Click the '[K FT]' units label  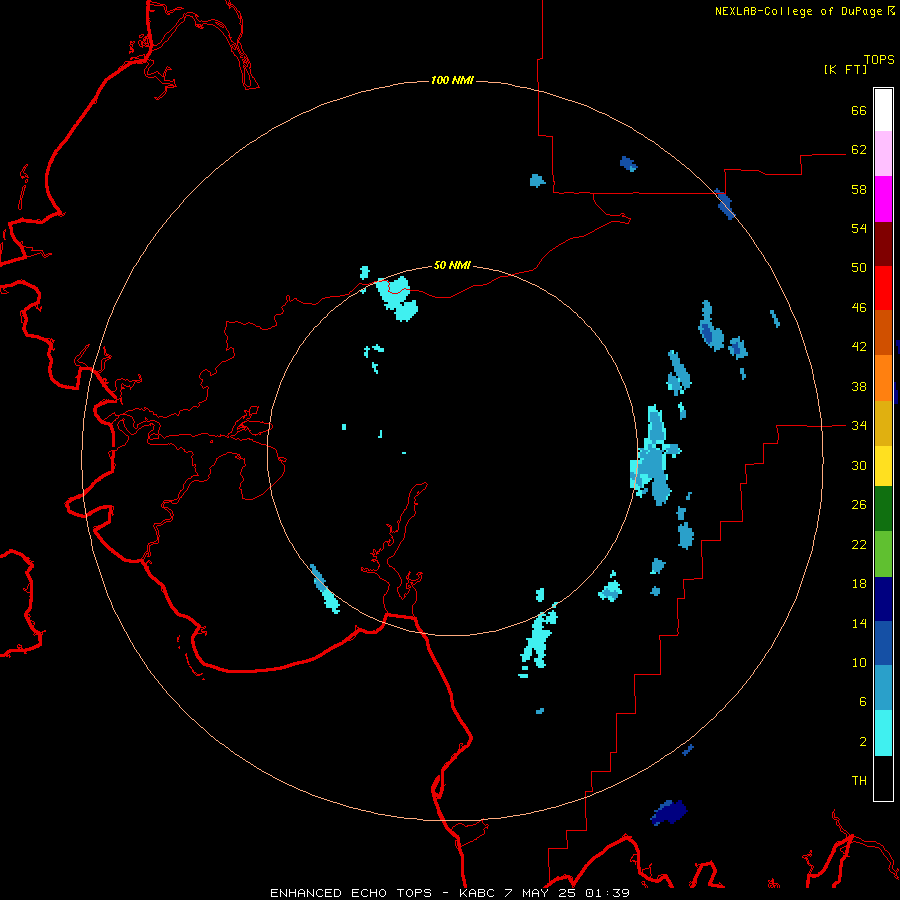[x=845, y=69]
